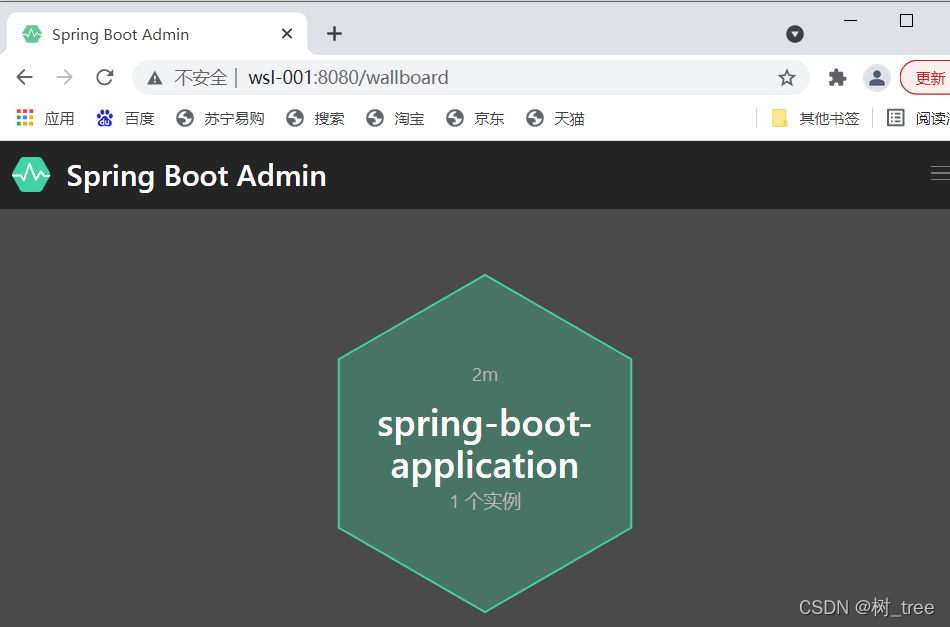Open the 阅读 reading list
Viewport: 950px width, 627px height.
918,118
